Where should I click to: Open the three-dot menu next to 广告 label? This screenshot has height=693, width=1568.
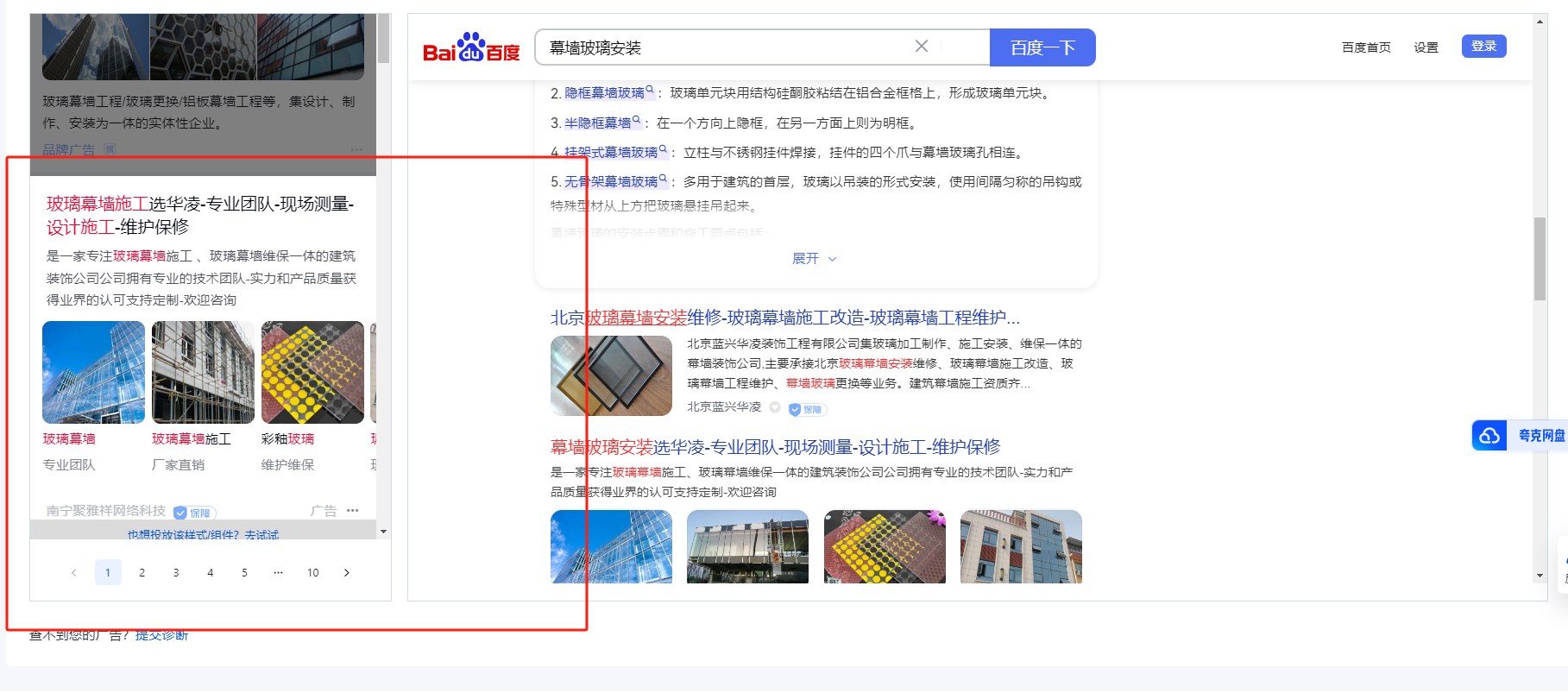[x=353, y=511]
